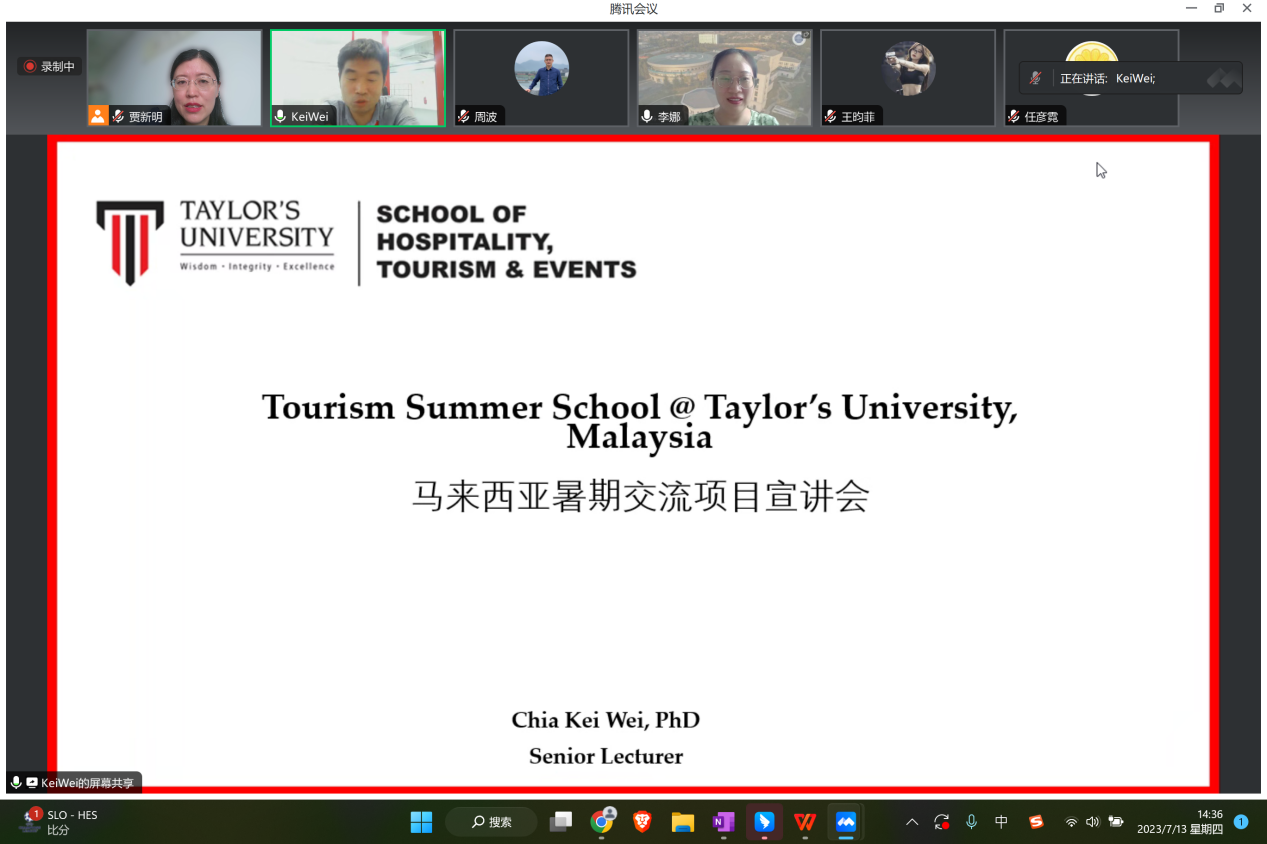Open WPS Office from the taskbar

[x=805, y=822]
